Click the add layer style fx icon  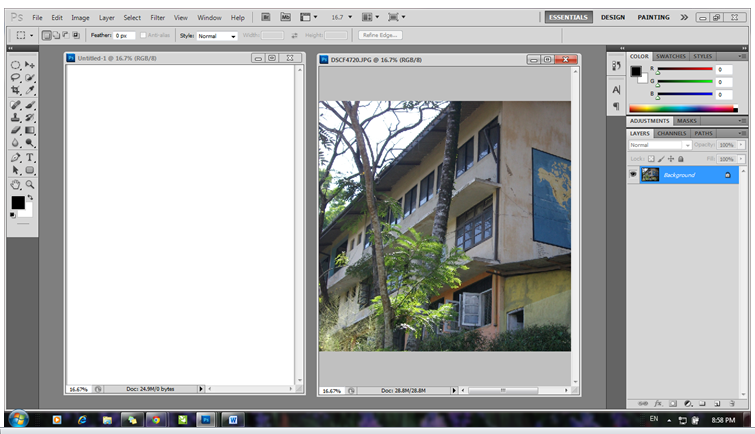(x=658, y=404)
